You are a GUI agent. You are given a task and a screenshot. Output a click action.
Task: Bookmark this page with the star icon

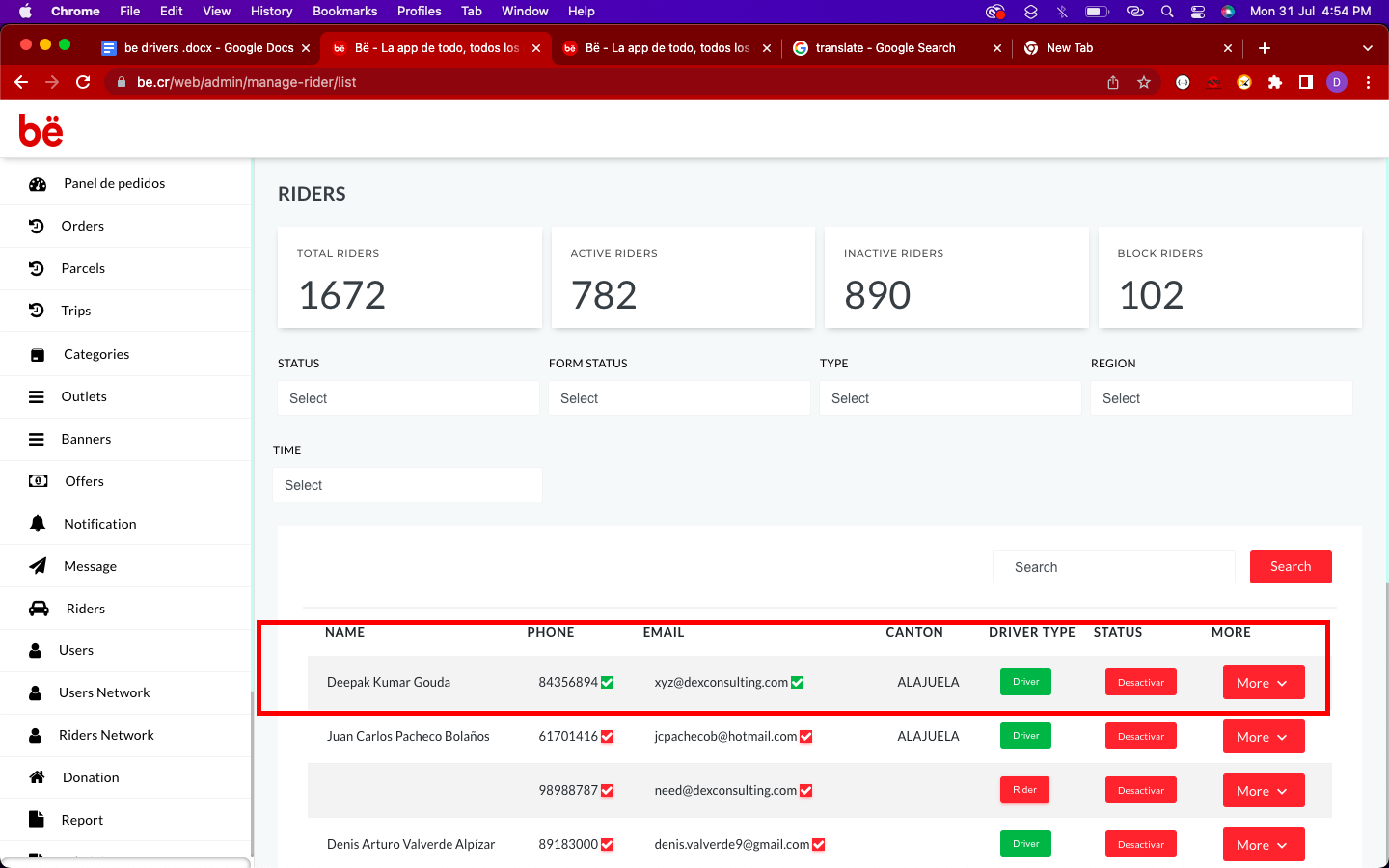(1144, 82)
